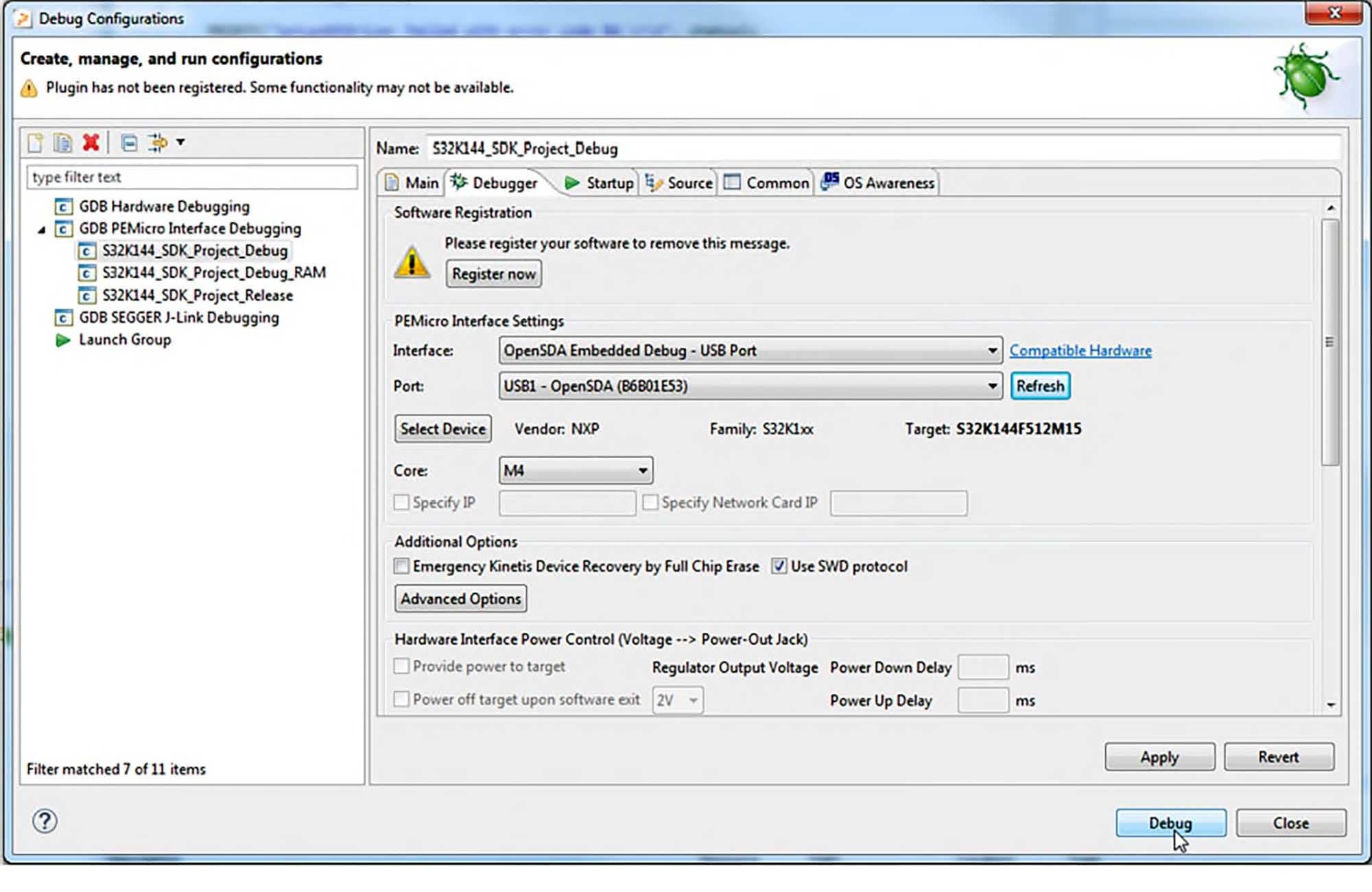Collapse the GDB PEMicro Interface Debugging node
This screenshot has width=1372, height=892.
click(x=42, y=230)
